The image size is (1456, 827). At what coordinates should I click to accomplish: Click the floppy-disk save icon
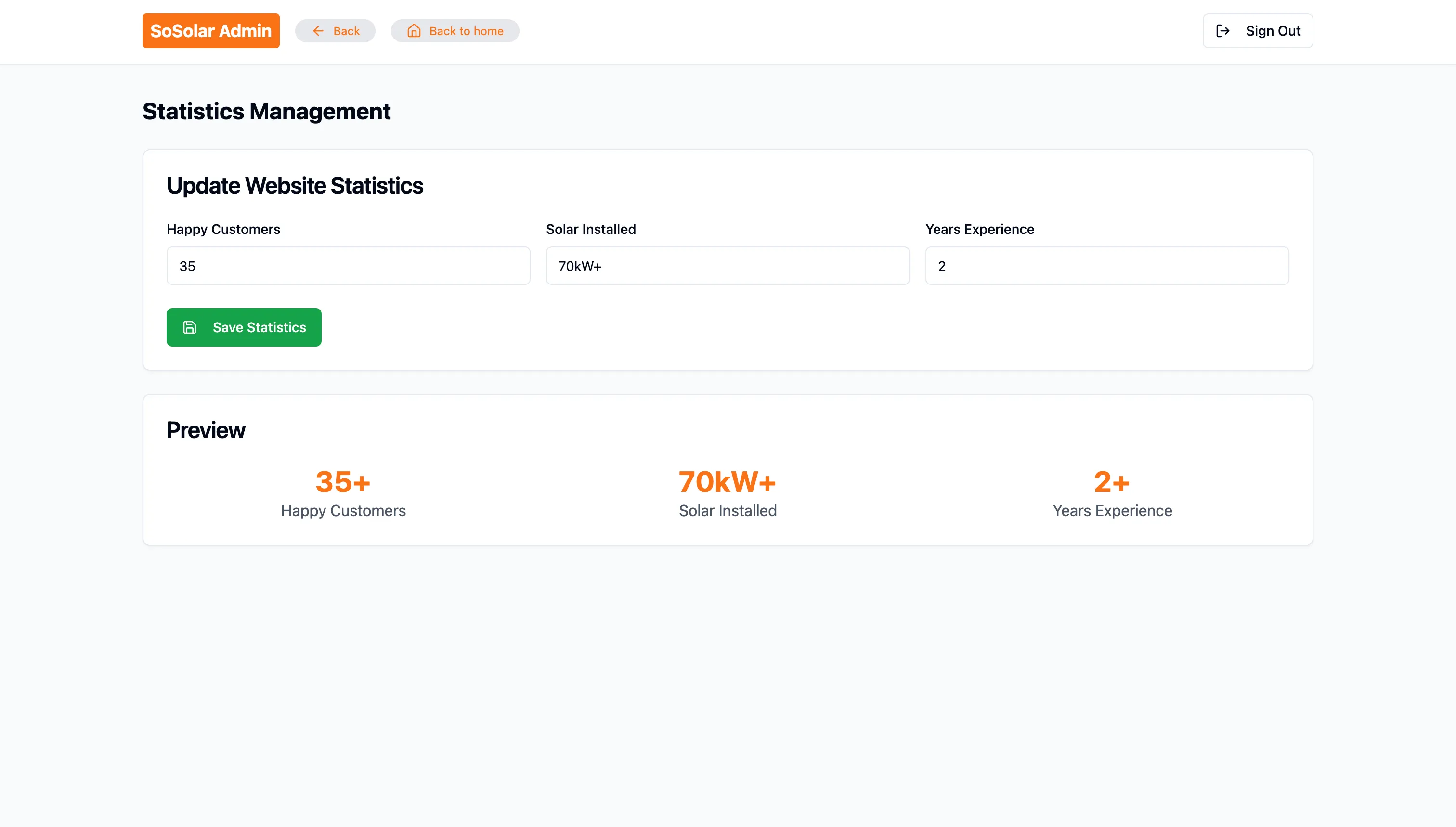coord(190,327)
